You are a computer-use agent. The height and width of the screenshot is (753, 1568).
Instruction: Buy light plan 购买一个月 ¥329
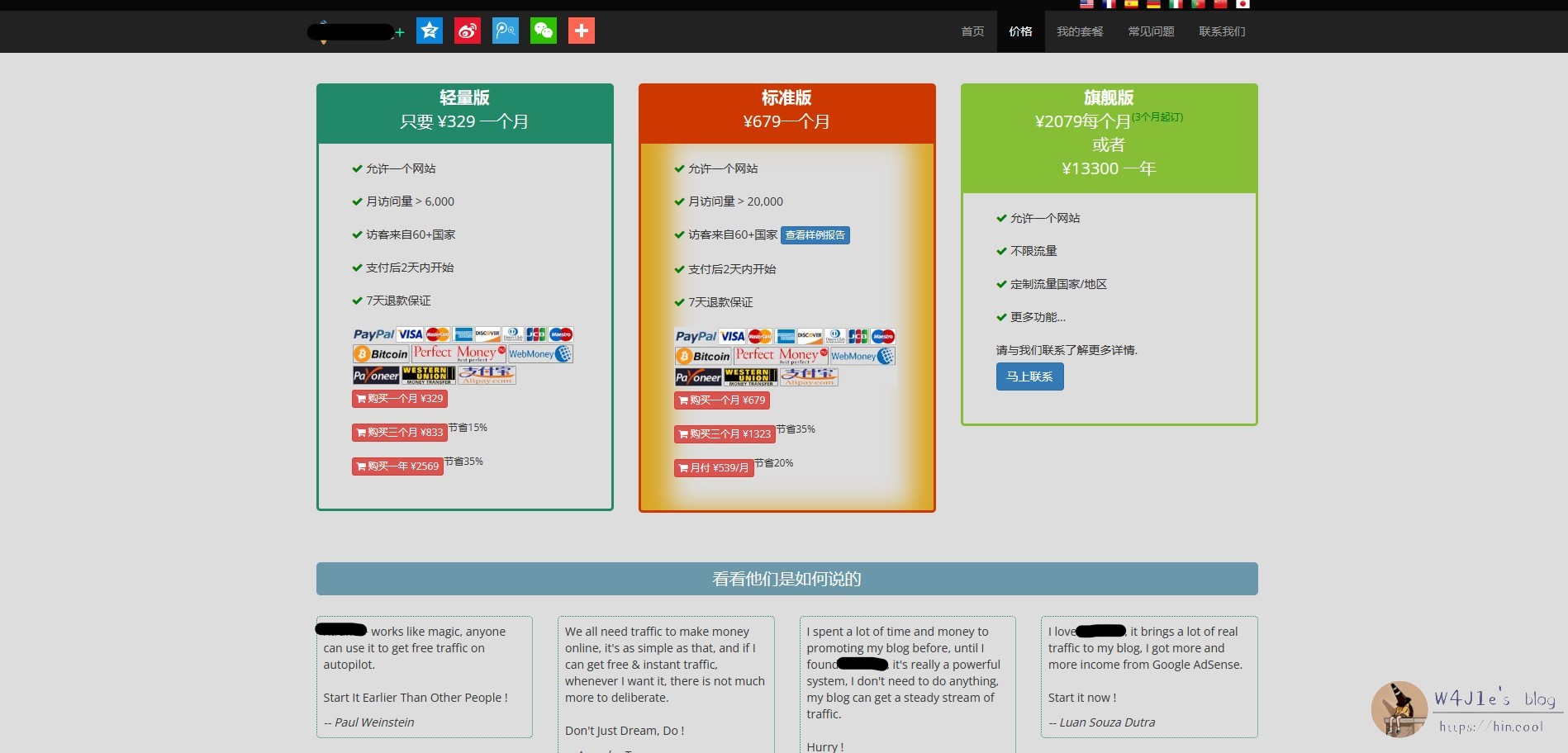click(399, 399)
